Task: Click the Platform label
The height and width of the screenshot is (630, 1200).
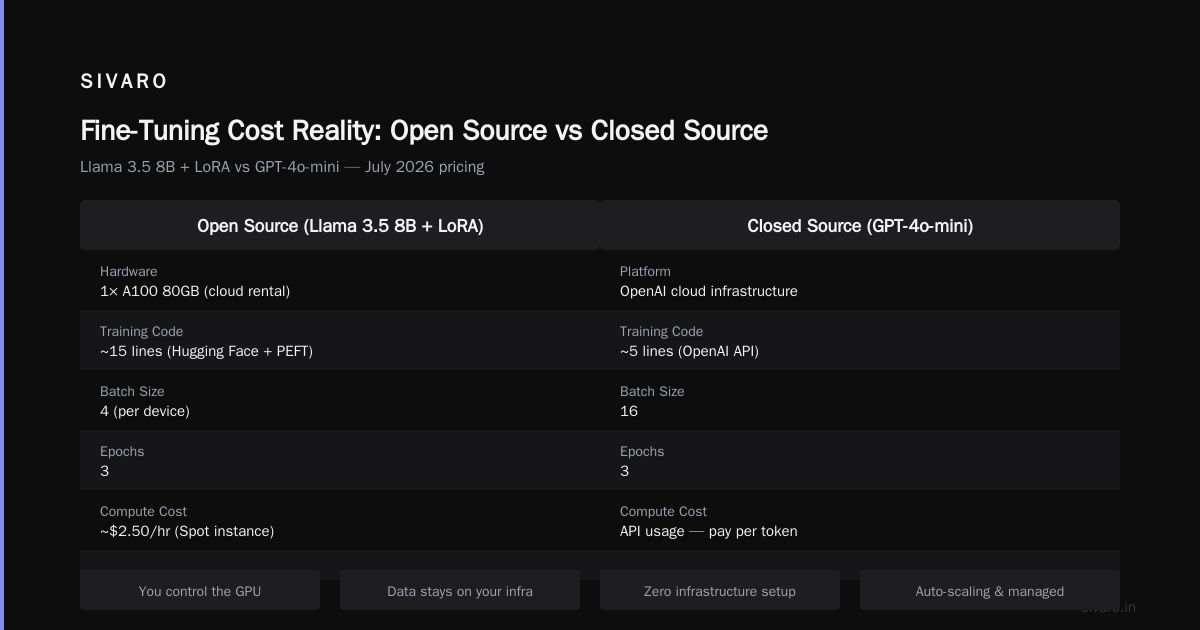Action: point(645,272)
